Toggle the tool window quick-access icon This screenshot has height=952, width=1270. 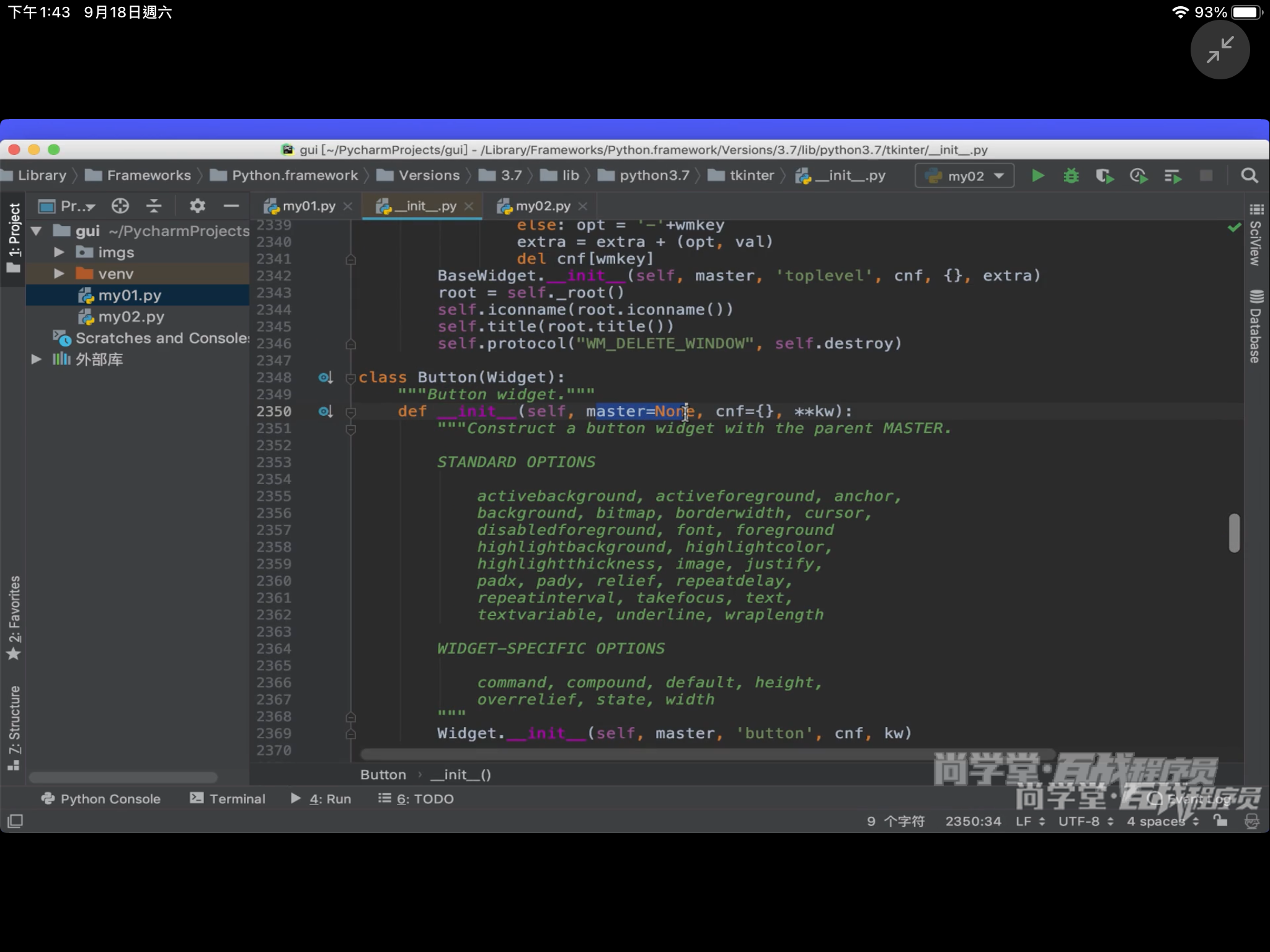(x=15, y=821)
